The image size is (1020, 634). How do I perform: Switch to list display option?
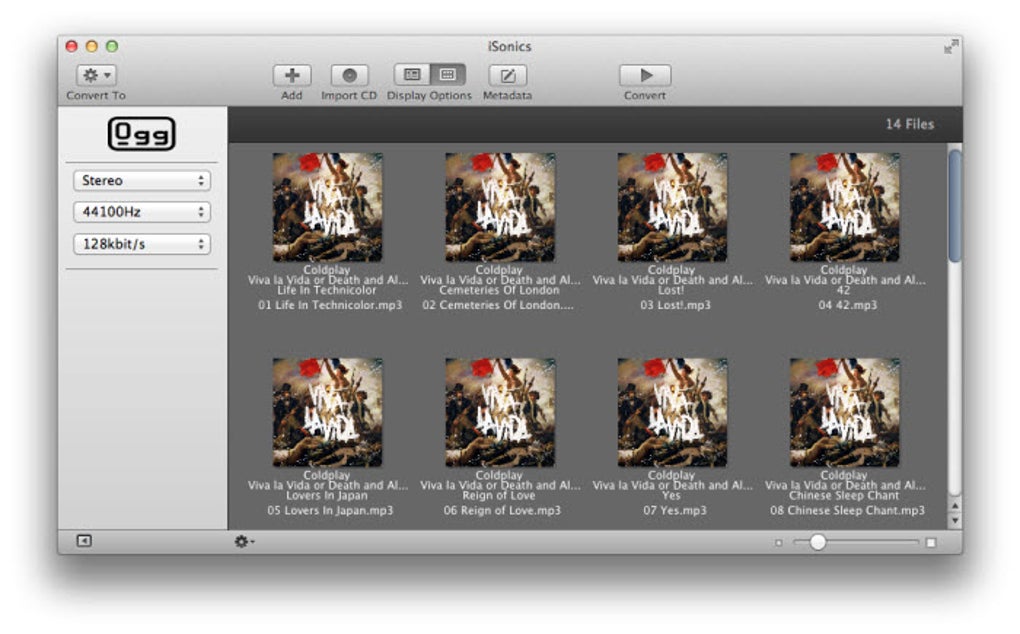click(412, 75)
